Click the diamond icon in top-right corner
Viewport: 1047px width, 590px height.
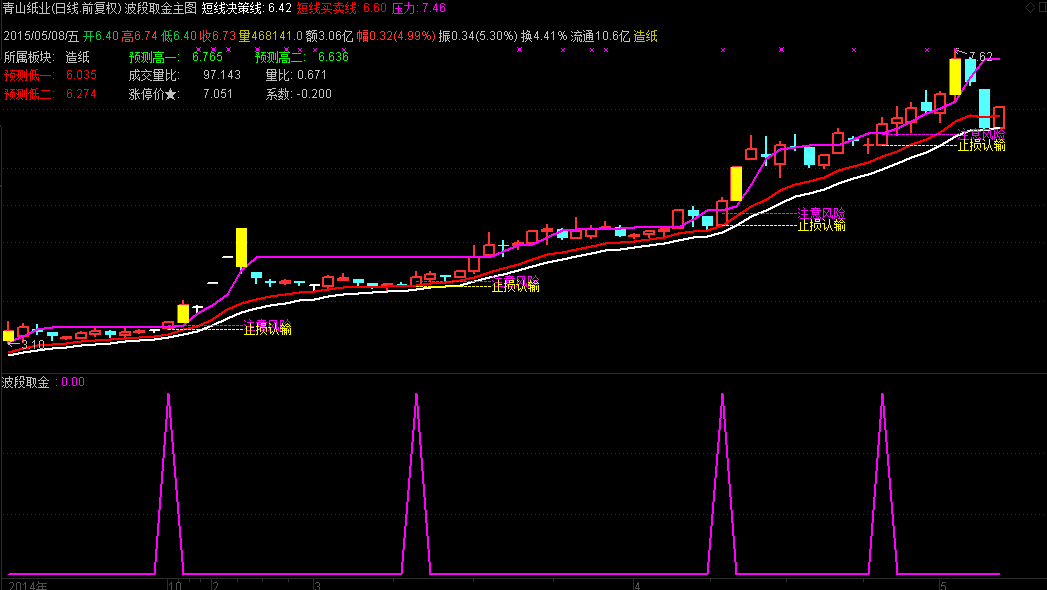coord(1029,8)
